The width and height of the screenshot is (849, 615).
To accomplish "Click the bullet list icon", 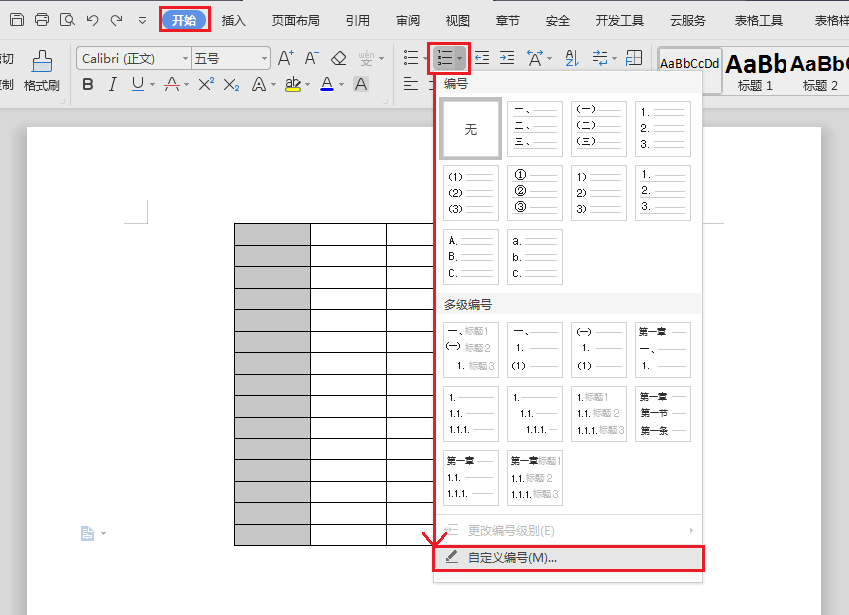I will pos(411,58).
